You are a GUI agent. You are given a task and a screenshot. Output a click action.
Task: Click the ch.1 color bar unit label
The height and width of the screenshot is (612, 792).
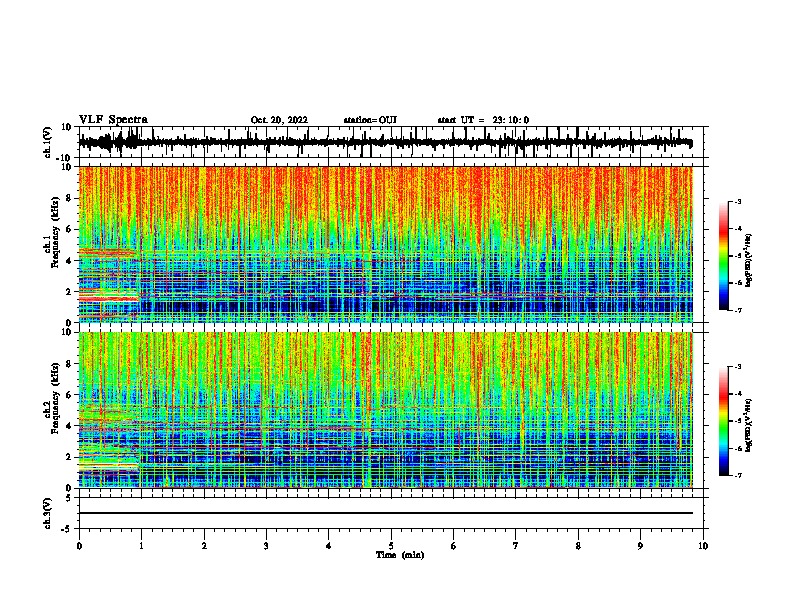(749, 260)
